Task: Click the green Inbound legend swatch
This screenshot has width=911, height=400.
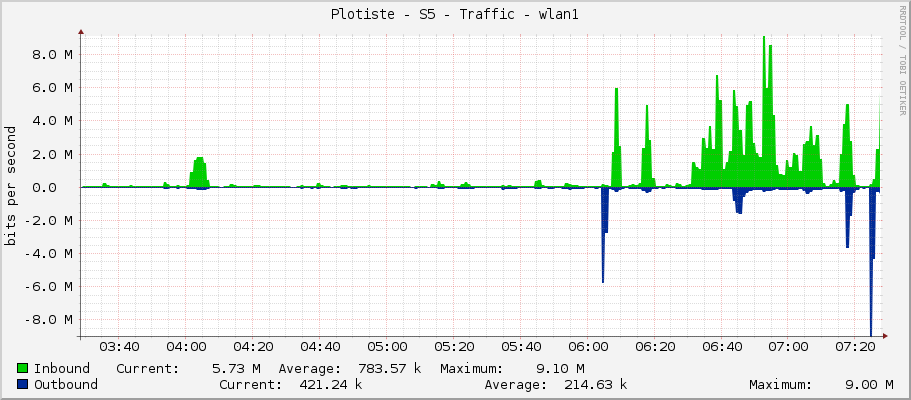Action: (23, 368)
